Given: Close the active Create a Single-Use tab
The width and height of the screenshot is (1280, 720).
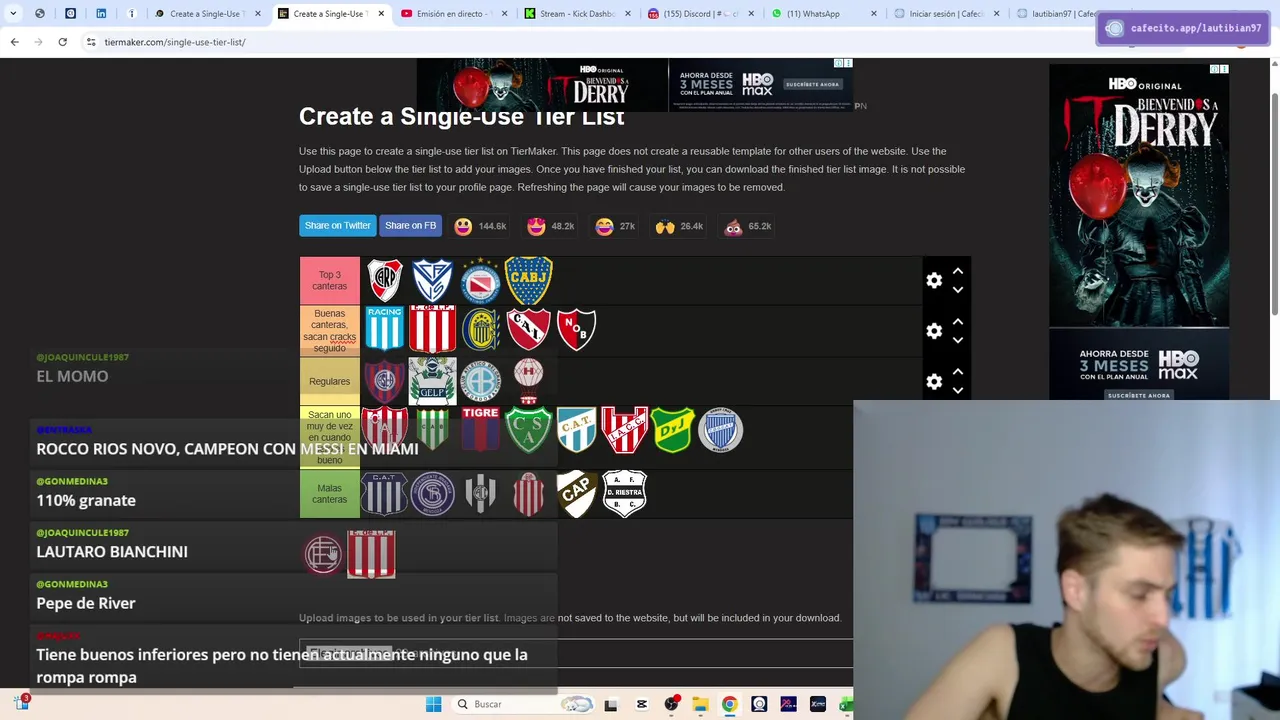Looking at the screenshot, I should [381, 14].
